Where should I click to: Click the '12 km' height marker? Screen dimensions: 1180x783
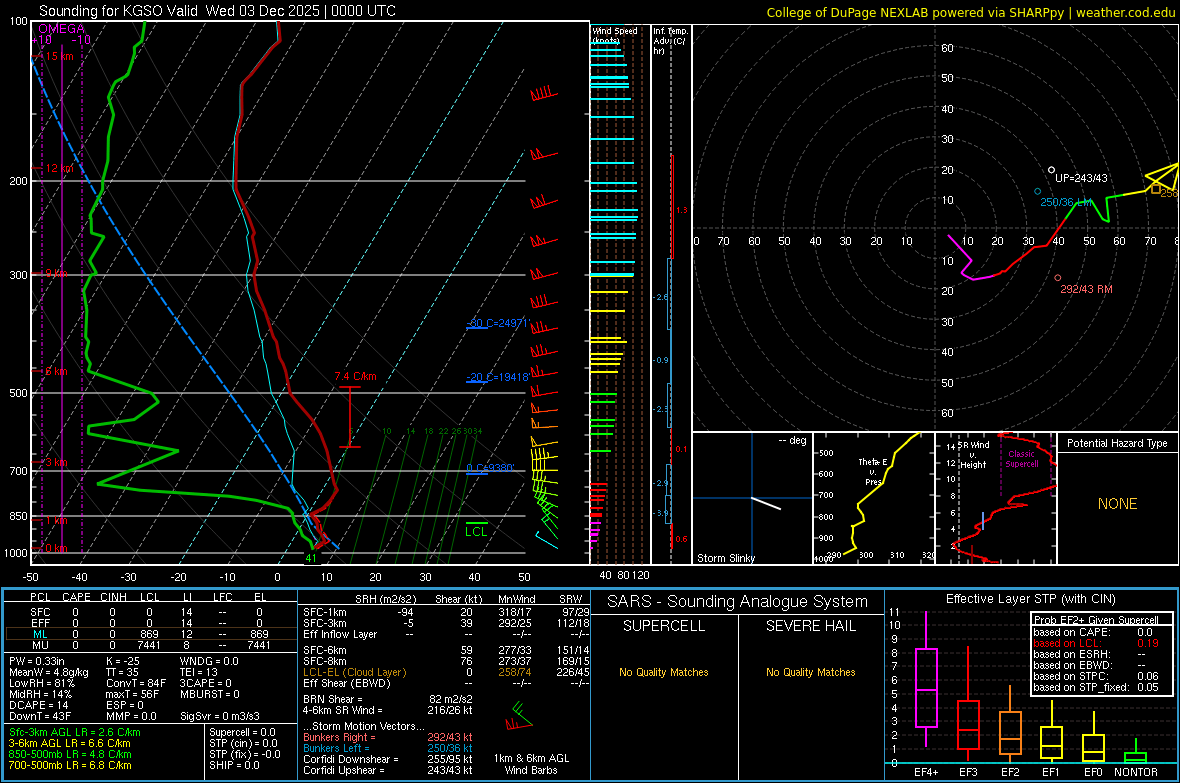tap(59, 168)
